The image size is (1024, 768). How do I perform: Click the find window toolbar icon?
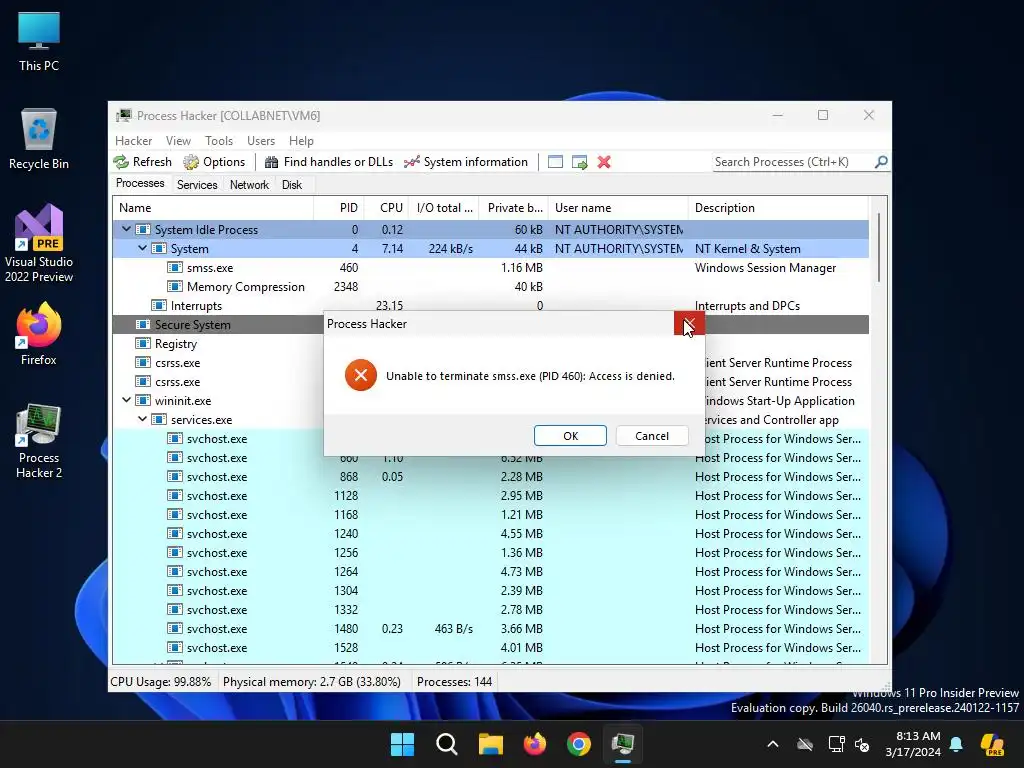[x=555, y=162]
